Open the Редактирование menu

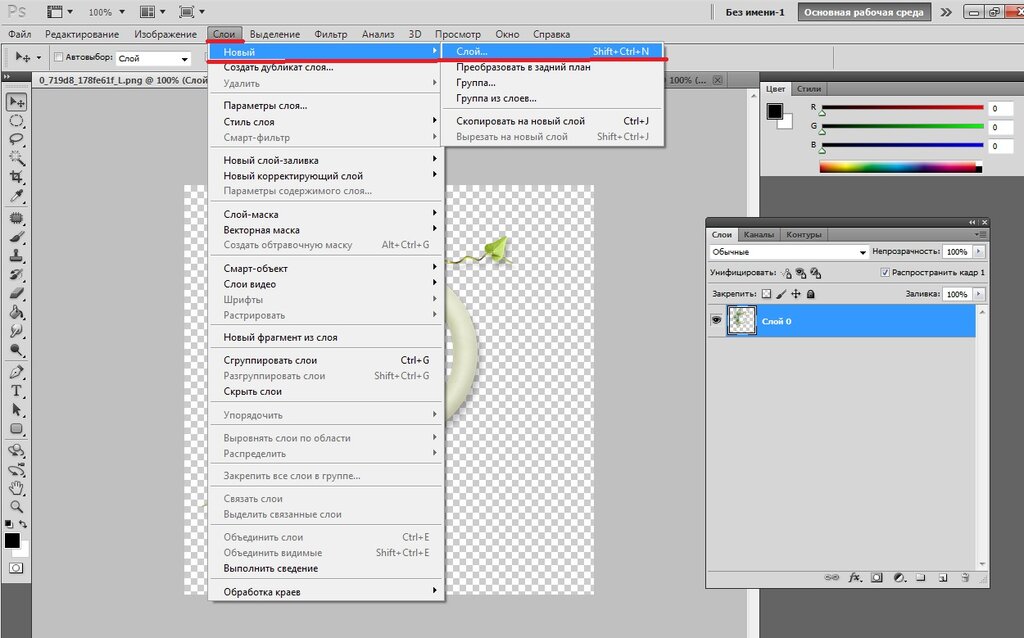(x=82, y=34)
